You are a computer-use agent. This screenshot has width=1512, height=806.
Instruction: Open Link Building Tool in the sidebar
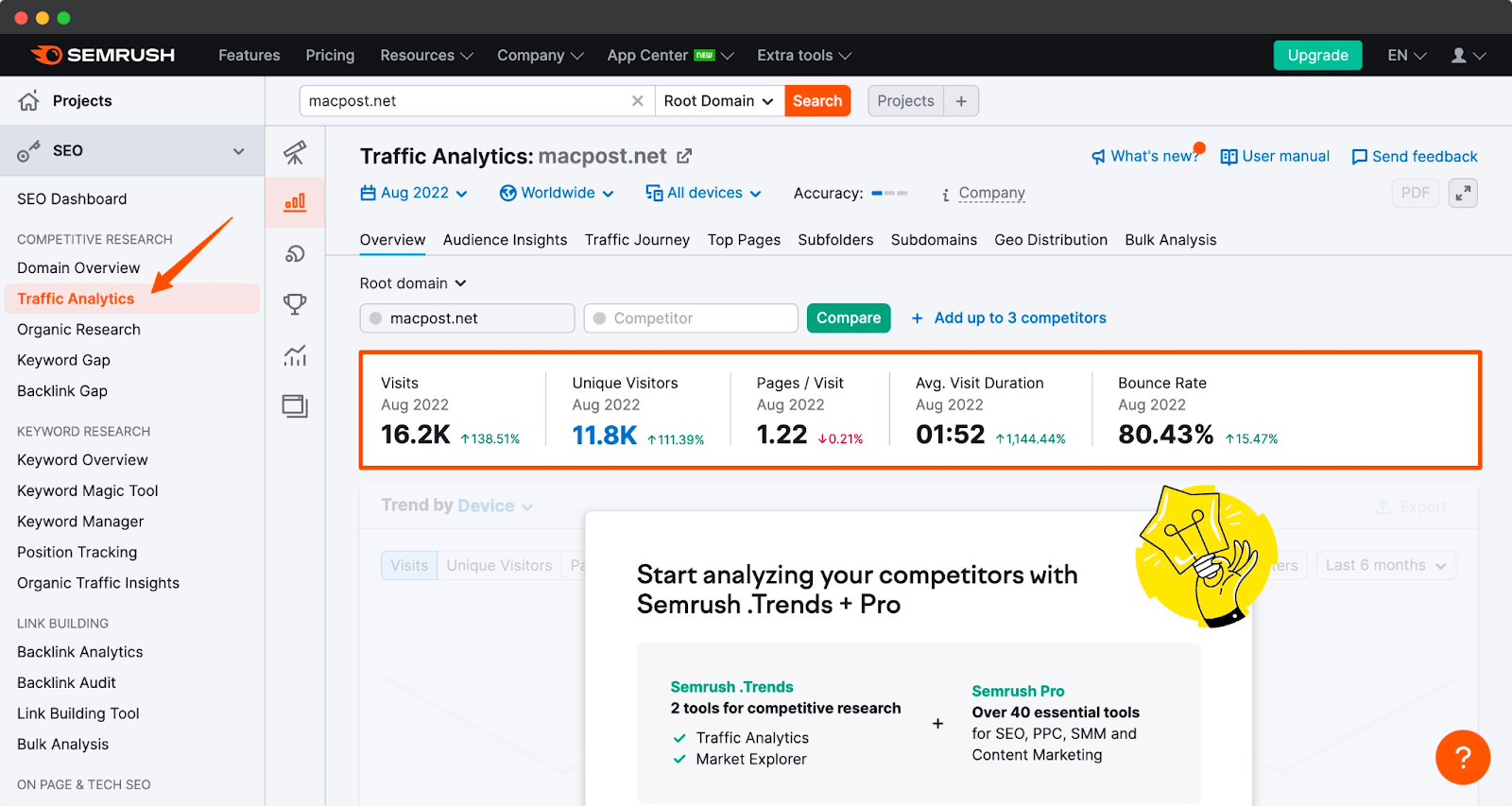(78, 714)
